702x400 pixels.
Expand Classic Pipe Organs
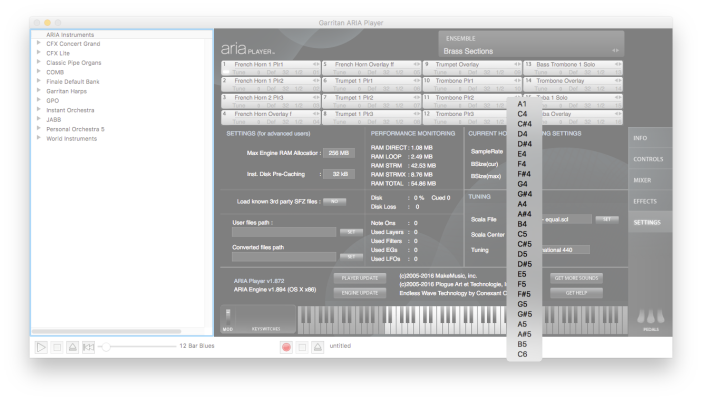pyautogui.click(x=39, y=62)
